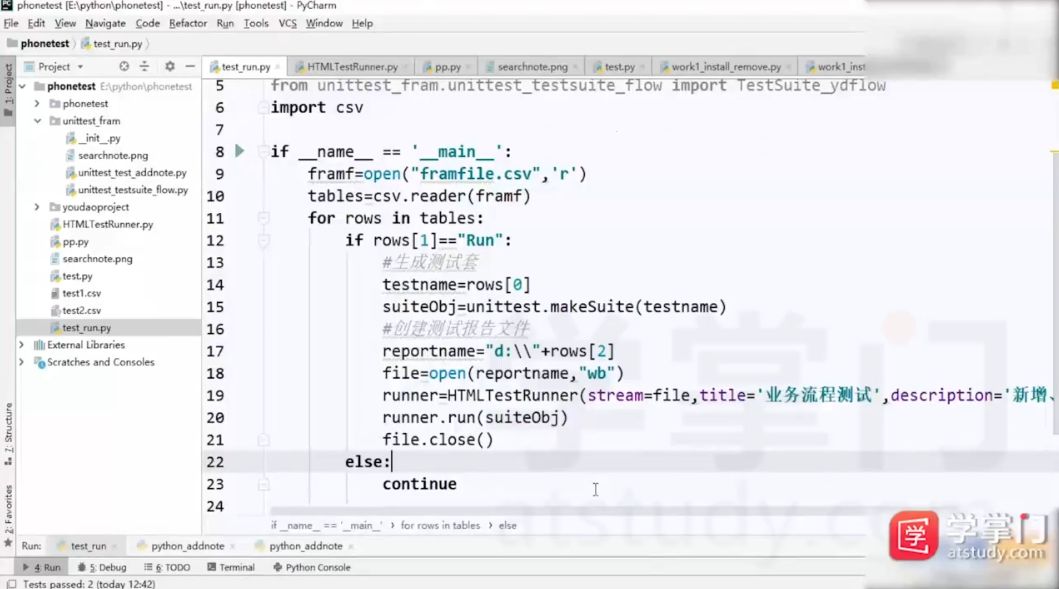Switch to the HTMLTestRunner.py editor tab
The height and width of the screenshot is (589, 1059).
click(351, 67)
